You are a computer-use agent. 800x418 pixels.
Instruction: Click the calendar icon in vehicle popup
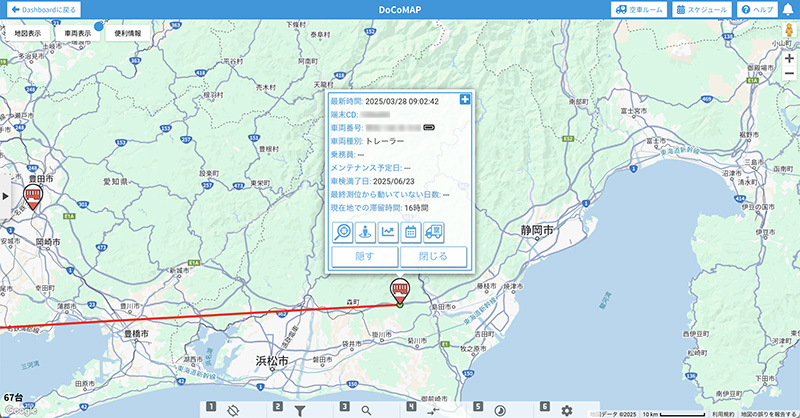point(411,232)
